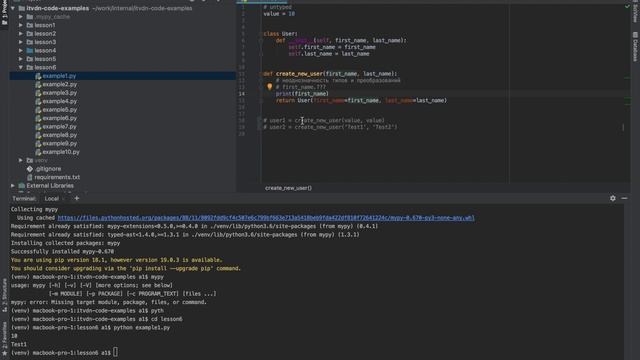Click the yellow lightbulb intention icon
Viewport: 640px width, 360px height.
click(x=269, y=87)
